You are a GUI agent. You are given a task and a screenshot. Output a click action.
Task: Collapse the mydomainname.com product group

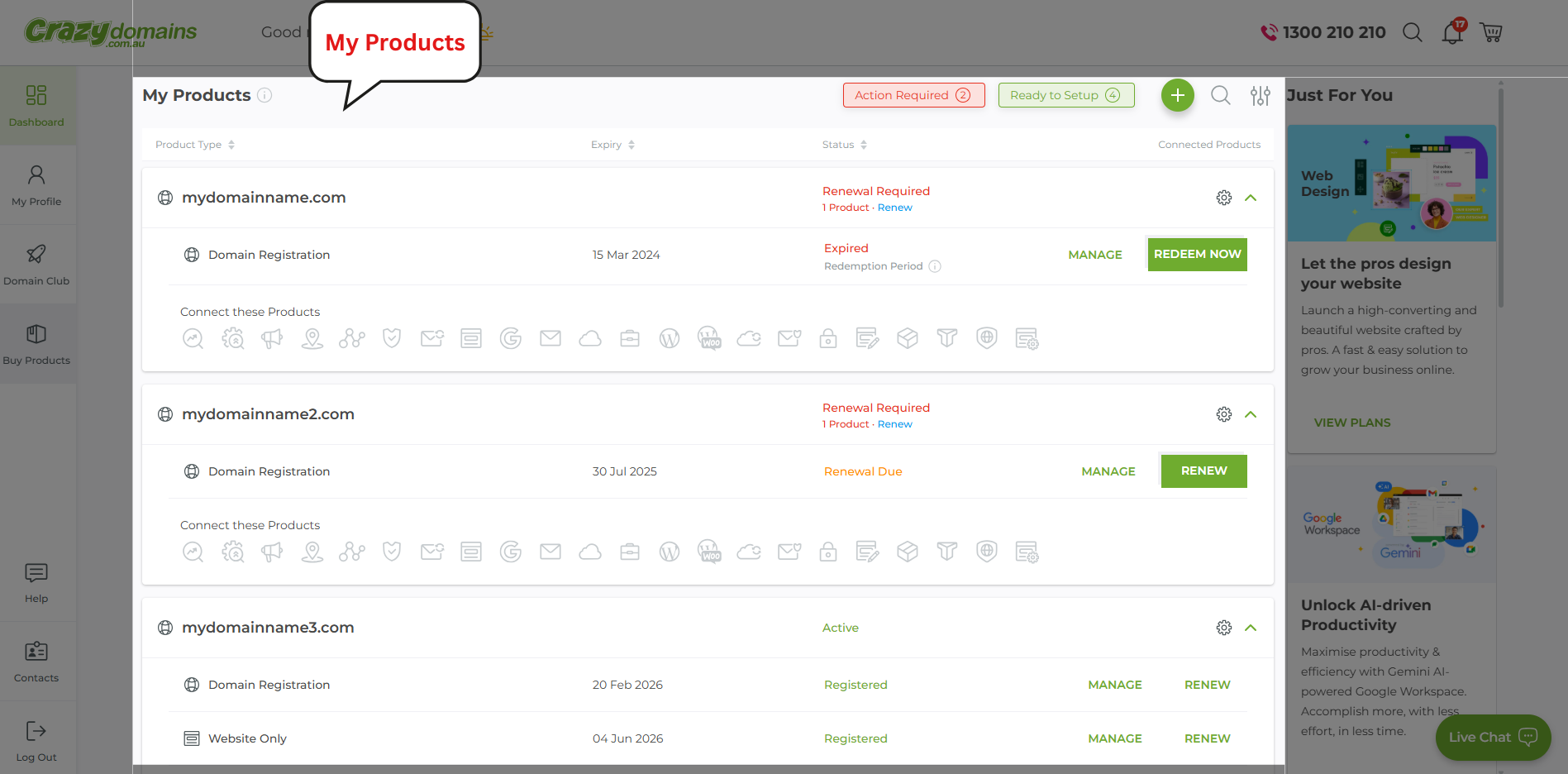tap(1251, 198)
